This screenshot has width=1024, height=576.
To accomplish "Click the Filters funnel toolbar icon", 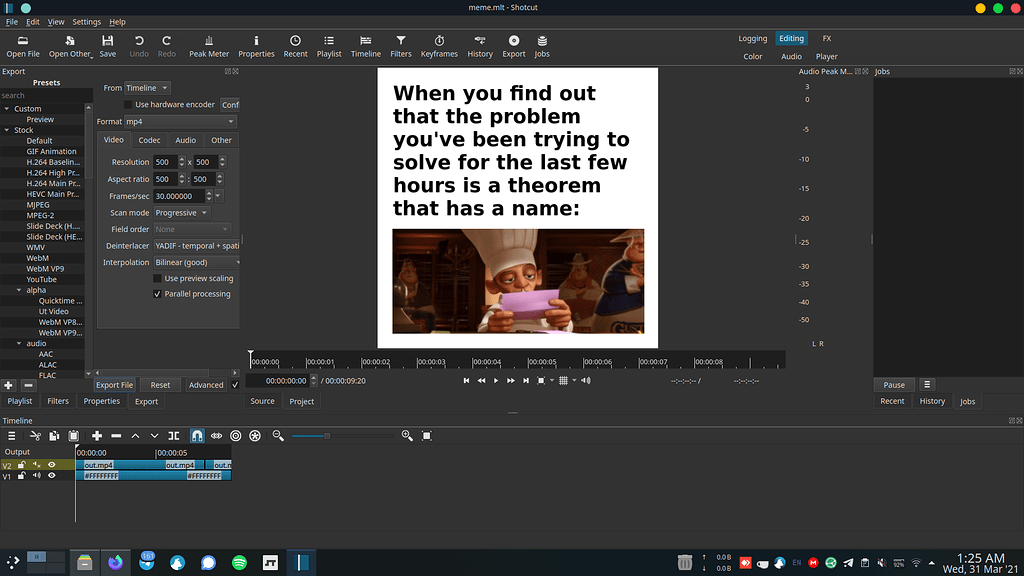I will tap(401, 46).
